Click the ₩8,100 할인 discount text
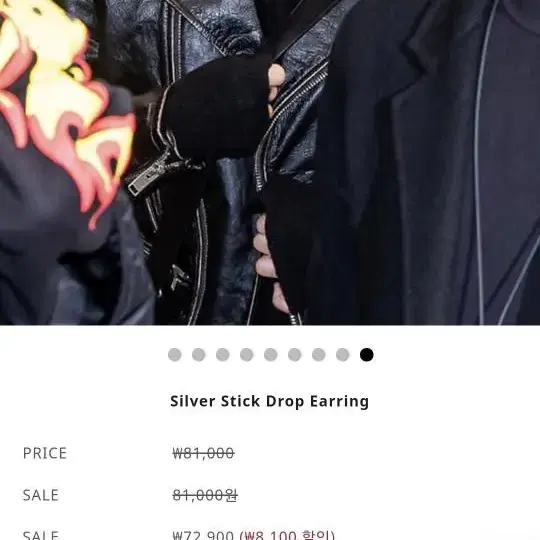This screenshot has height=540, width=540. click(287, 535)
